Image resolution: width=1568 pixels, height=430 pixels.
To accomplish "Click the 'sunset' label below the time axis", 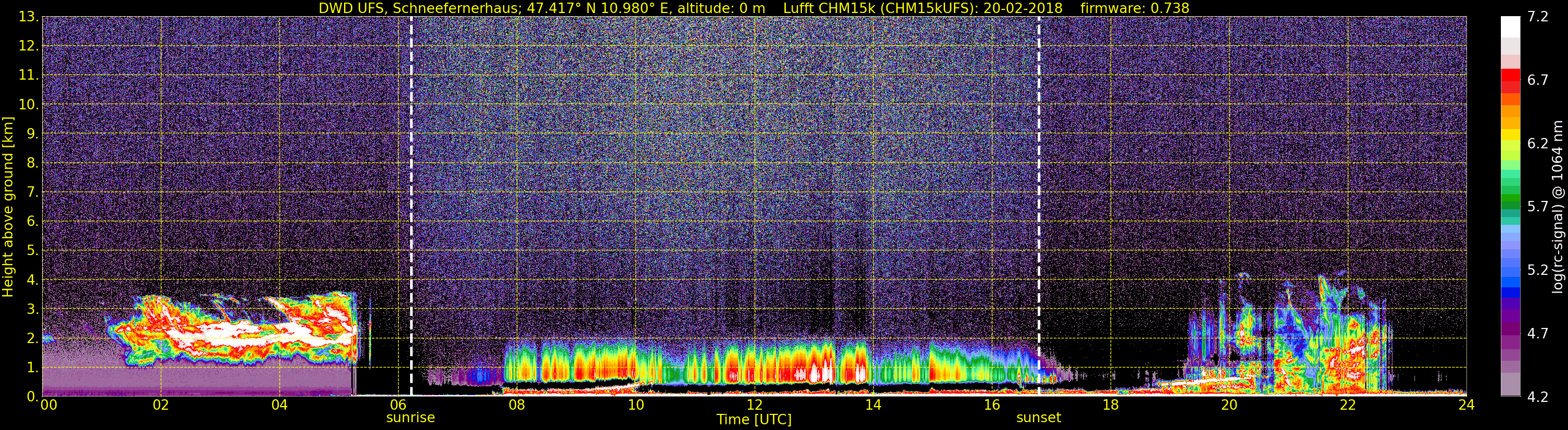I will click(x=1038, y=418).
